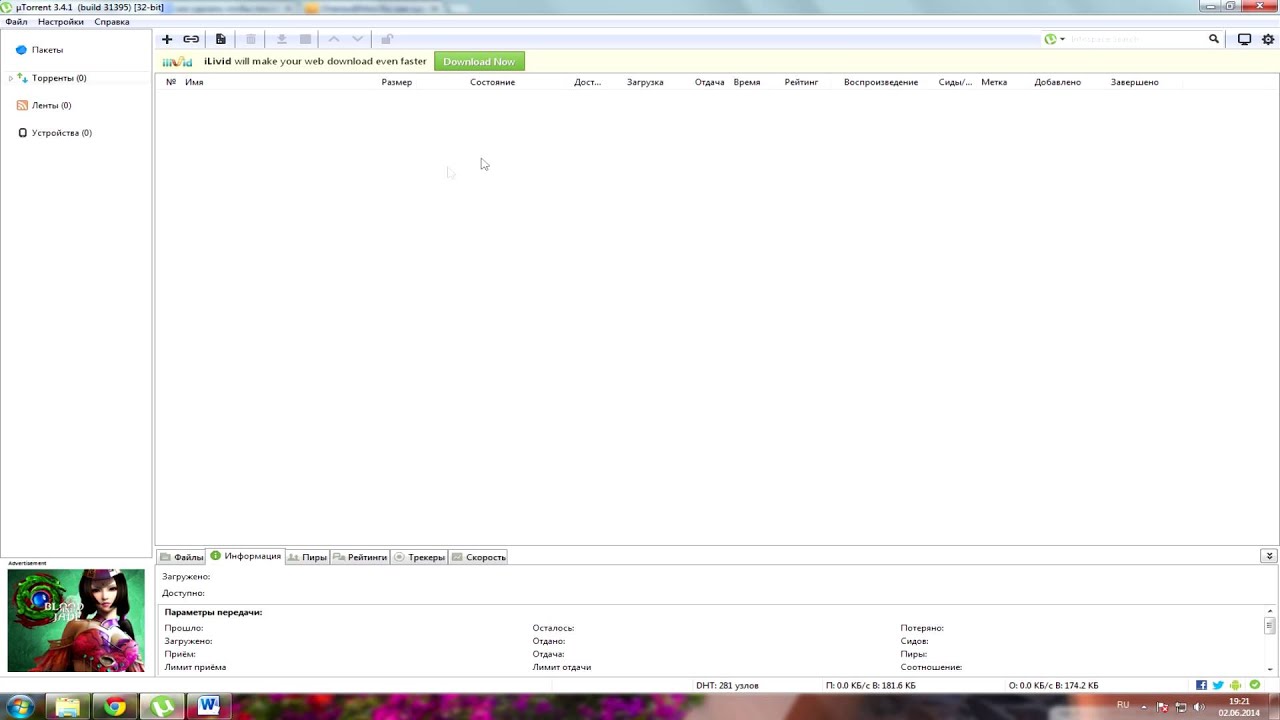This screenshot has height=720, width=1280.
Task: Select Торренты (0) in the sidebar
Action: 58,78
